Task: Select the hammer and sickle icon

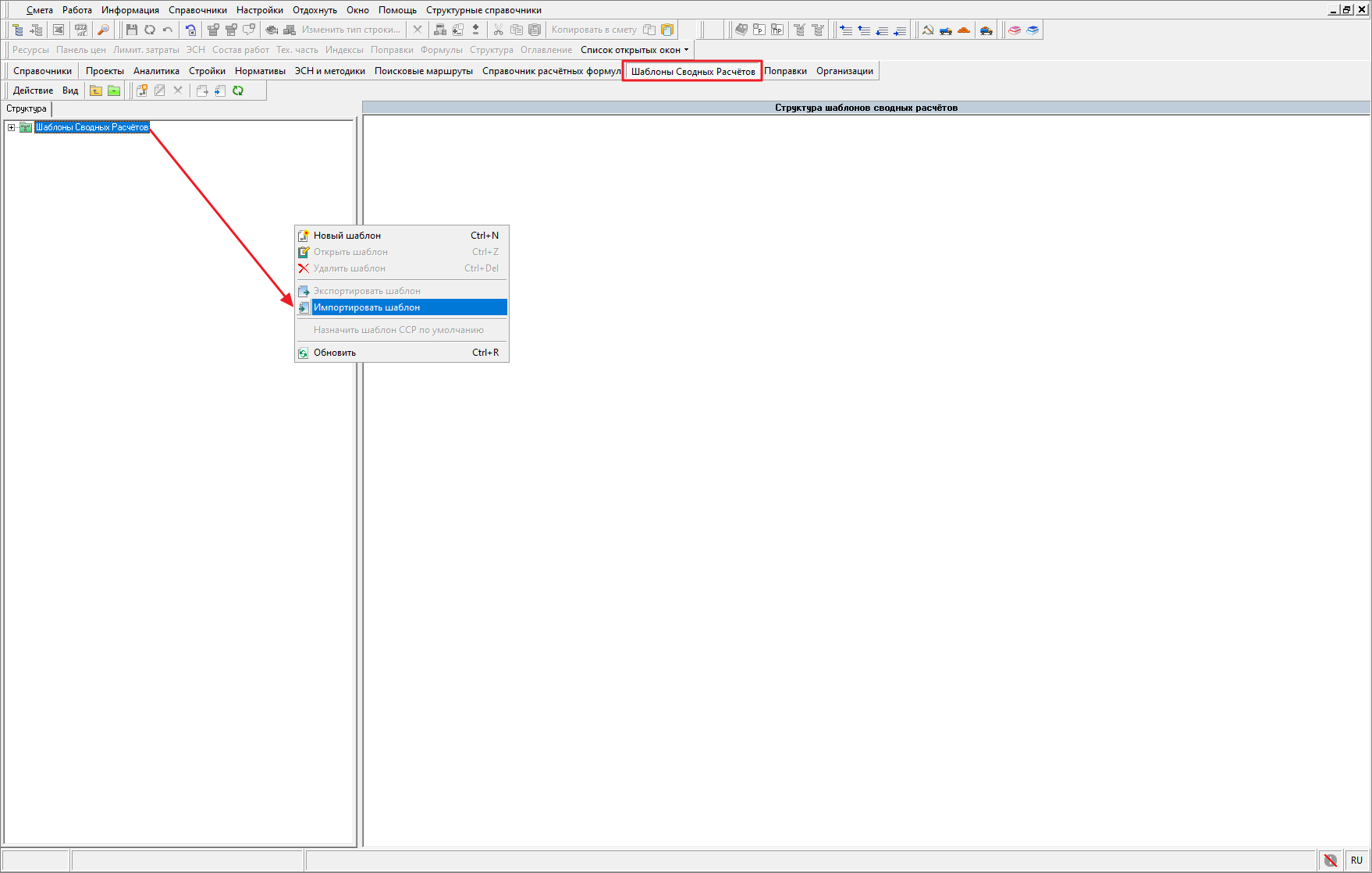Action: (x=928, y=30)
